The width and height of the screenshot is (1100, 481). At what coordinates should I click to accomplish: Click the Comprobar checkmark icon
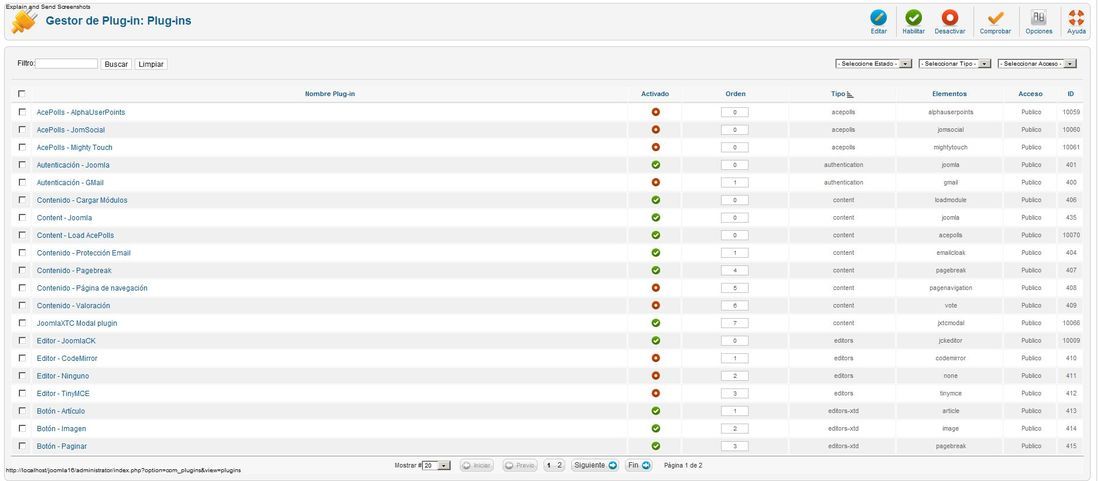(x=995, y=18)
